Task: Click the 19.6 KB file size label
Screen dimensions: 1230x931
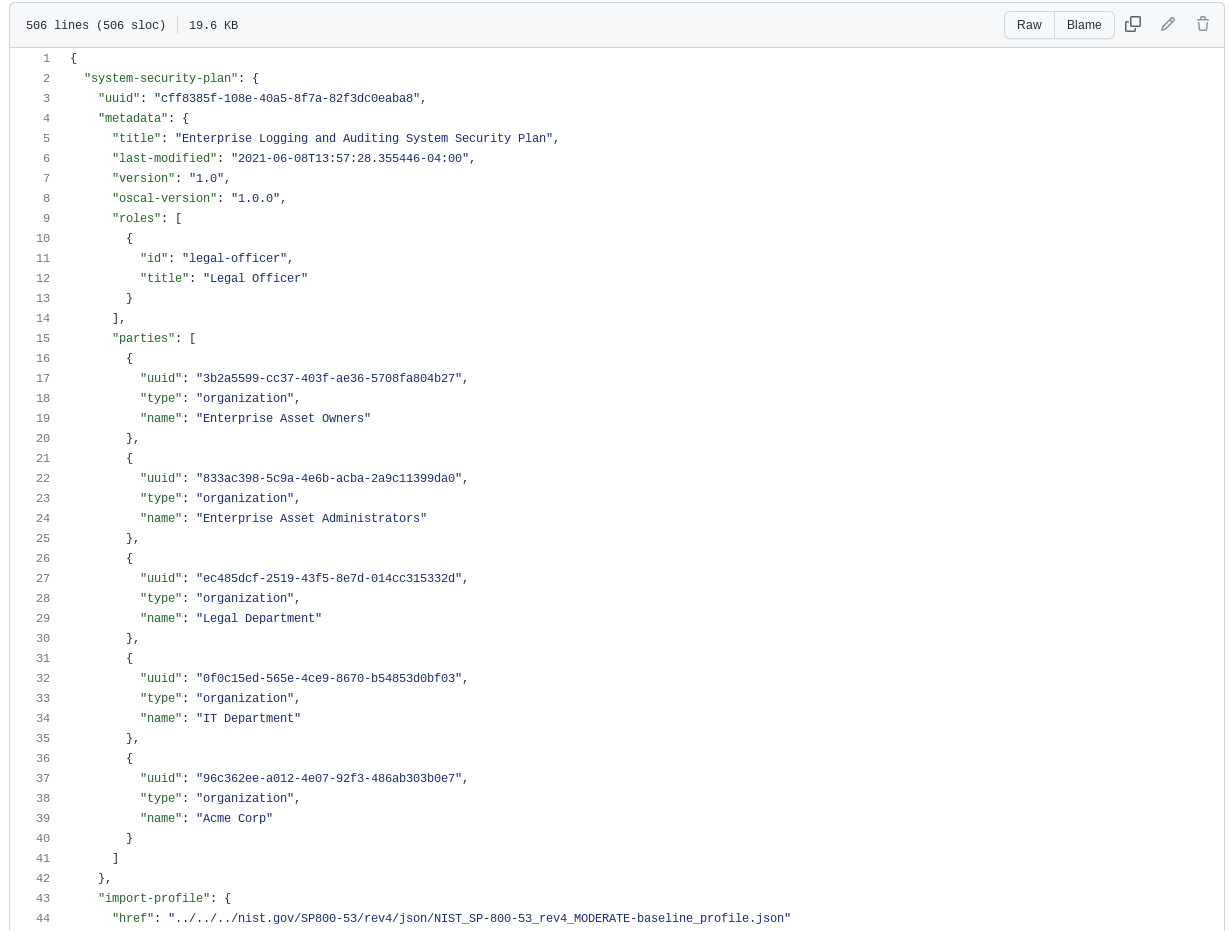Action: [213, 25]
